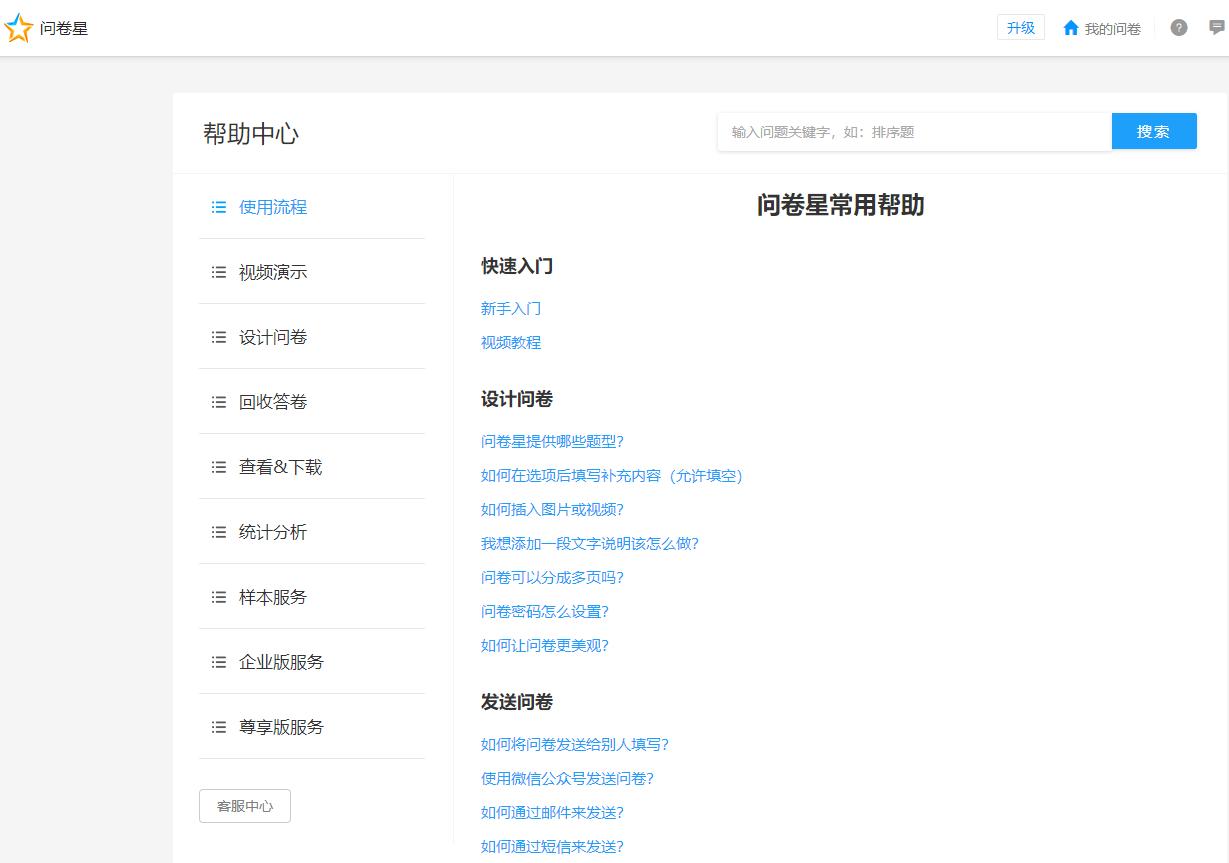Open the 问卷密码怎么设置 help article

545,611
